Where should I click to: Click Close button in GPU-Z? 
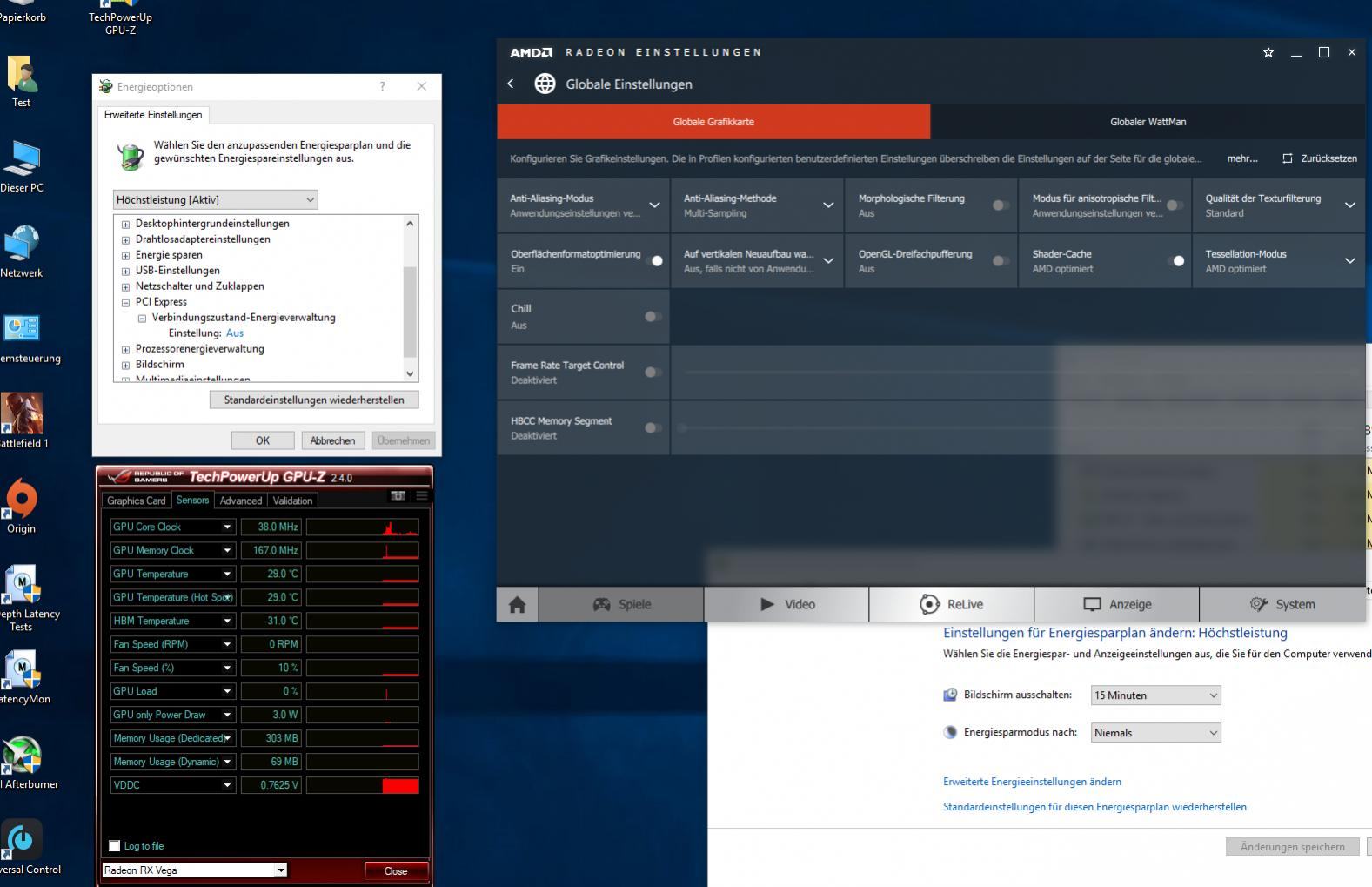click(x=396, y=870)
